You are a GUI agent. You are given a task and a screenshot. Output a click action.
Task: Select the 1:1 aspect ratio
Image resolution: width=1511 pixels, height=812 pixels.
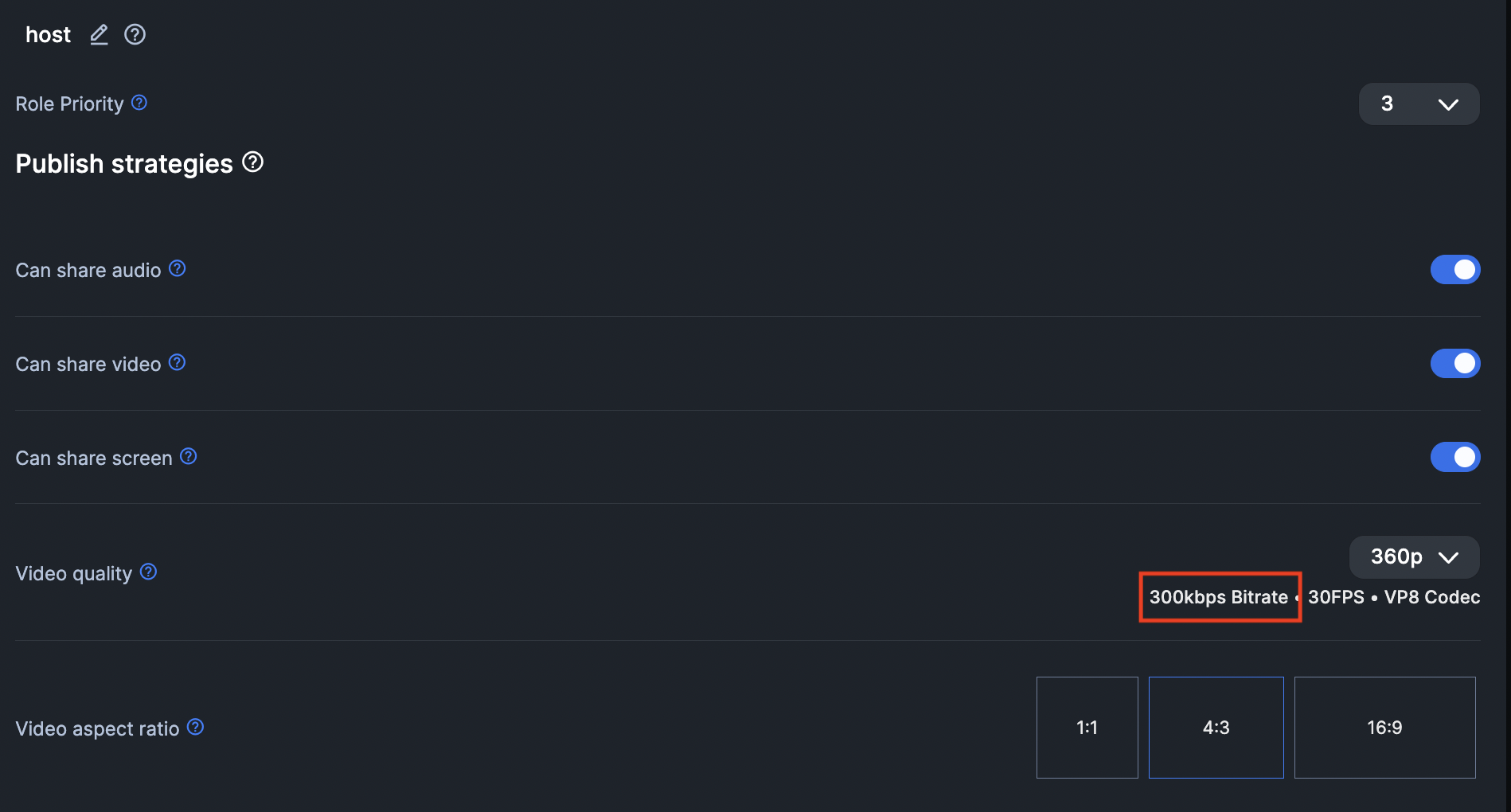click(x=1087, y=727)
